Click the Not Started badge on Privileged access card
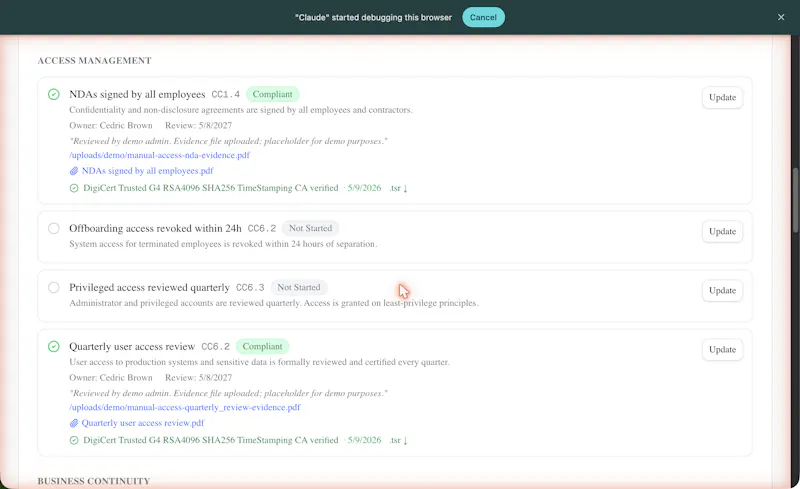This screenshot has width=800, height=489. [298, 287]
